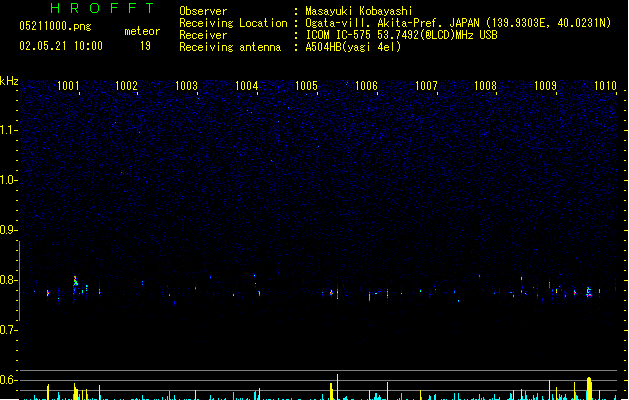Select the Ogata-vill. Akita-Pref. JAPAN location text
This screenshot has height=400, width=629.
(458, 23)
